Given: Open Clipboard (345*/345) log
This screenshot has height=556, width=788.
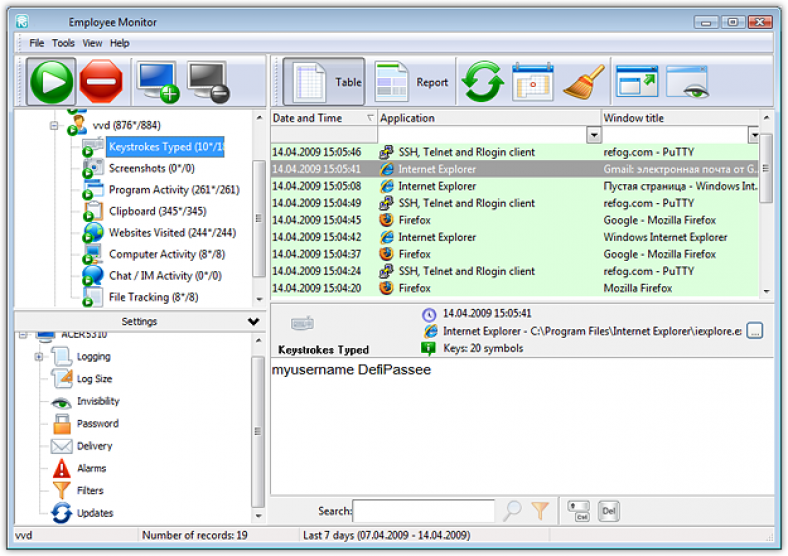Looking at the screenshot, I should pos(157,211).
